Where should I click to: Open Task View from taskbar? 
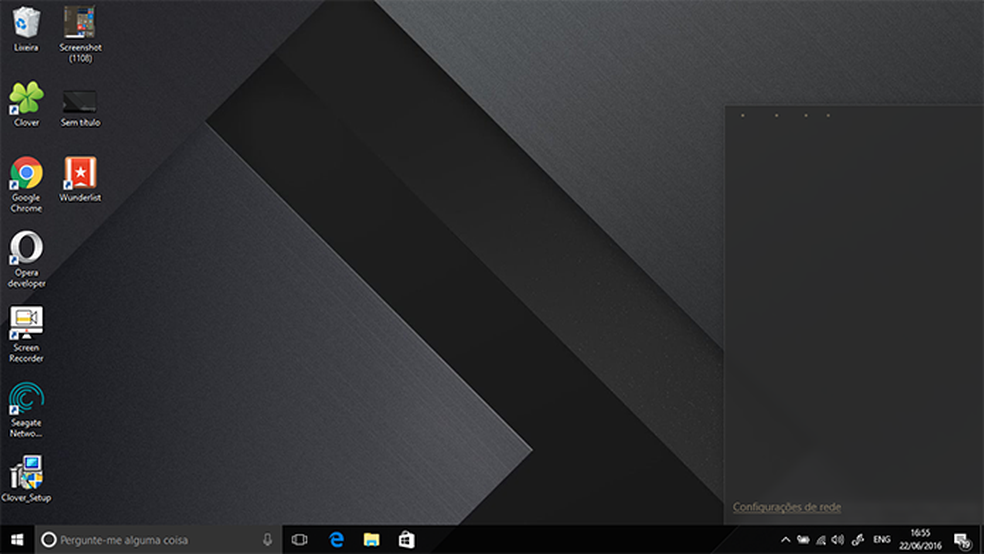[299, 540]
